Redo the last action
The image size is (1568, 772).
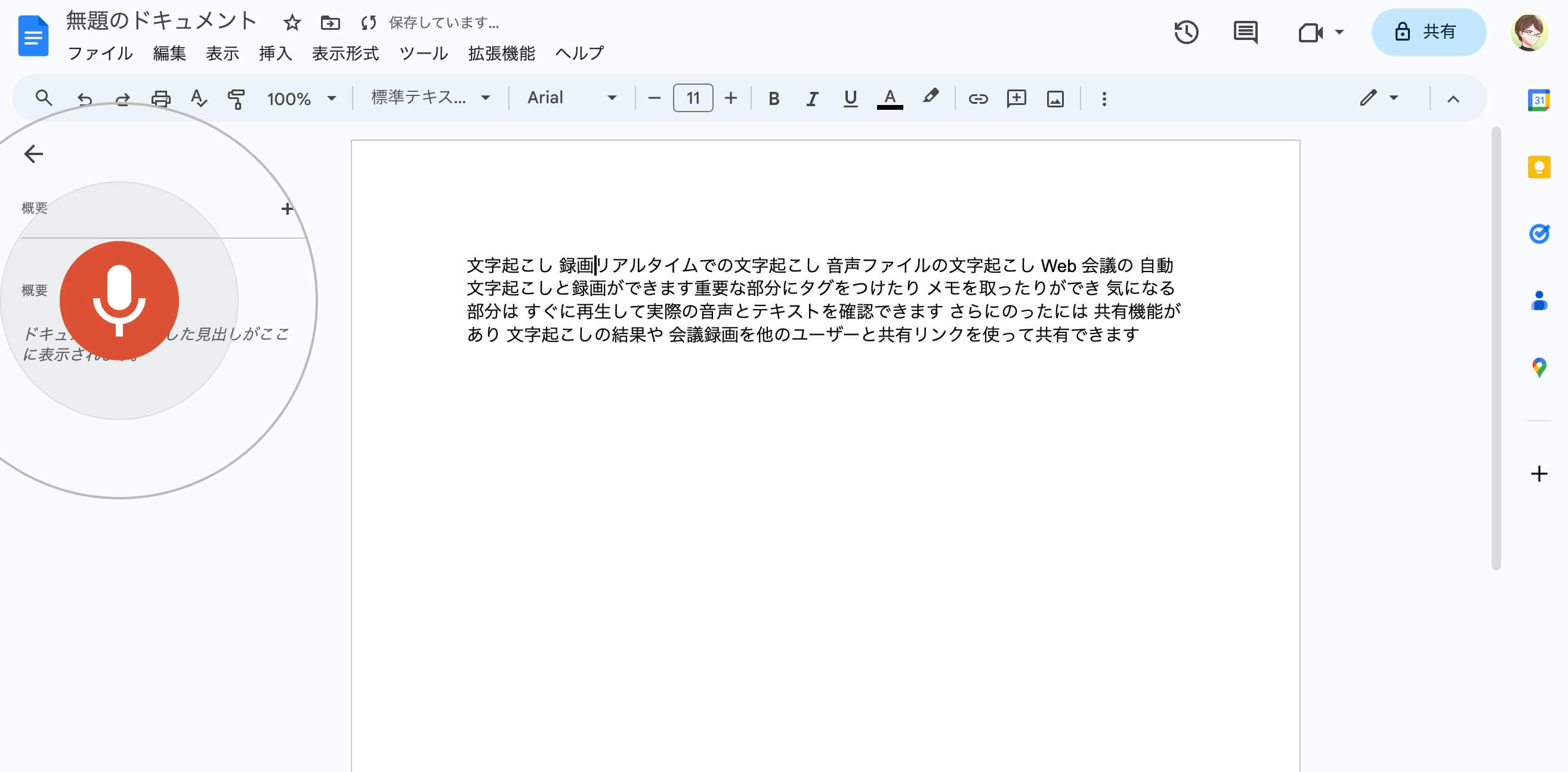[122, 98]
